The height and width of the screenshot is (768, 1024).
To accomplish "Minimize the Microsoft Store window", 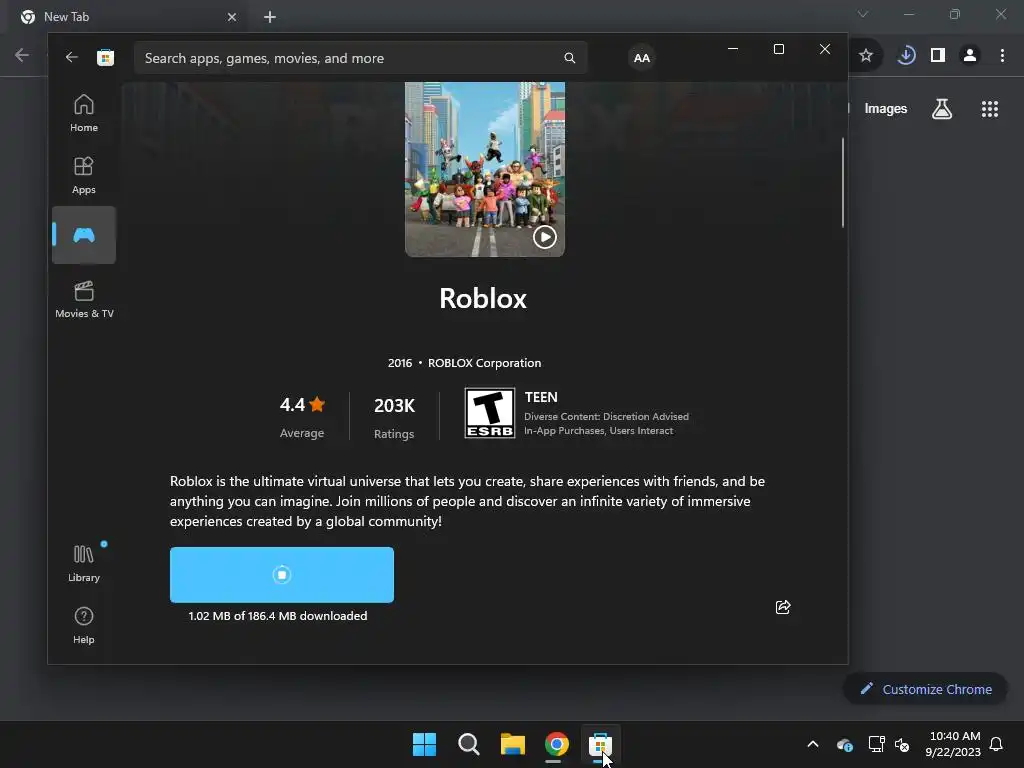I will (x=733, y=49).
